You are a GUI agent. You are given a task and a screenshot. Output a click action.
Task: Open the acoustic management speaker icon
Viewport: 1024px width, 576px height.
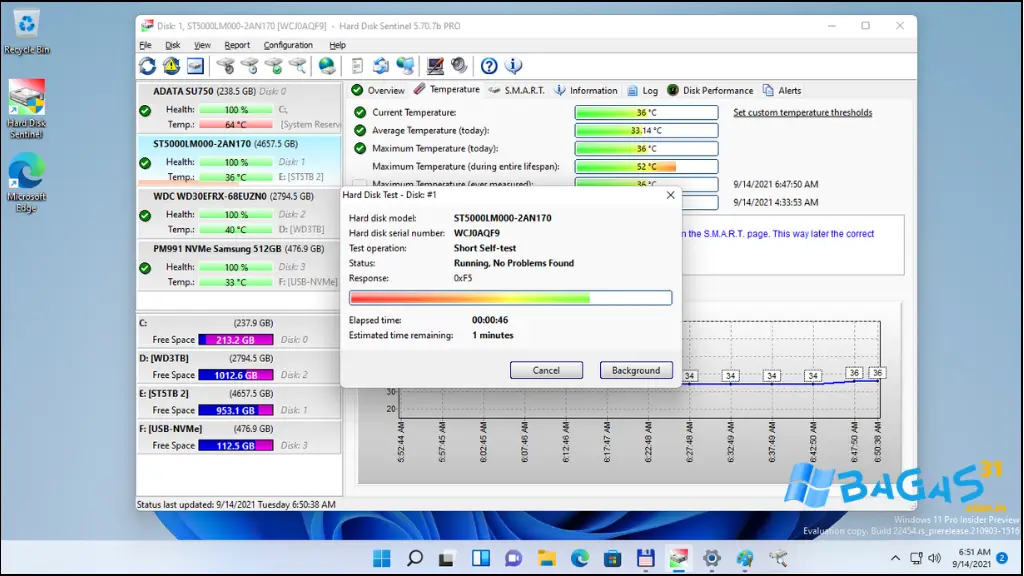click(x=459, y=65)
